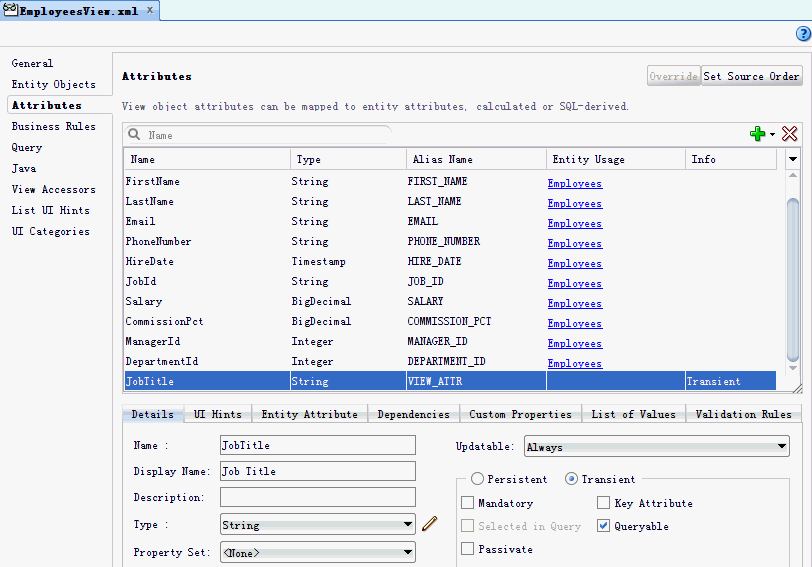The width and height of the screenshot is (812, 567).
Task: Sort by the Info column header
Action: tap(731, 159)
